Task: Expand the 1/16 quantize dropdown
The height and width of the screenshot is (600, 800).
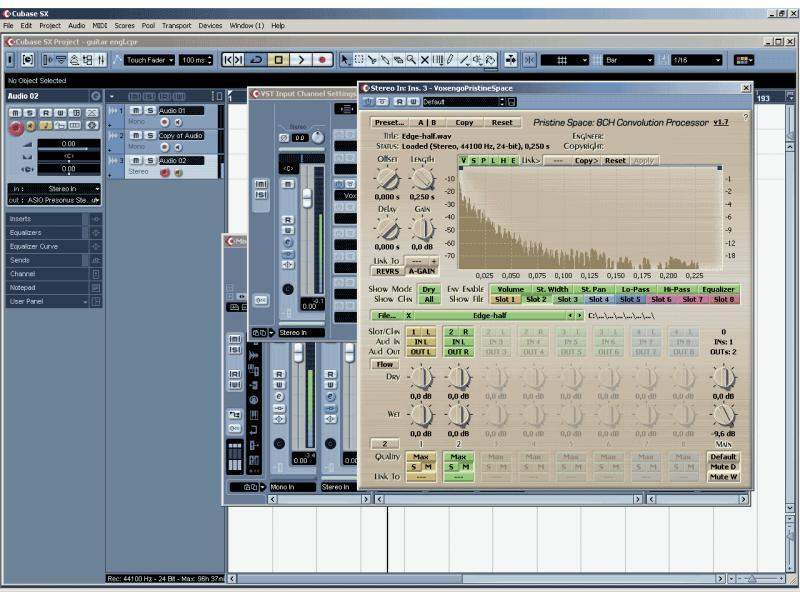Action: pos(697,60)
